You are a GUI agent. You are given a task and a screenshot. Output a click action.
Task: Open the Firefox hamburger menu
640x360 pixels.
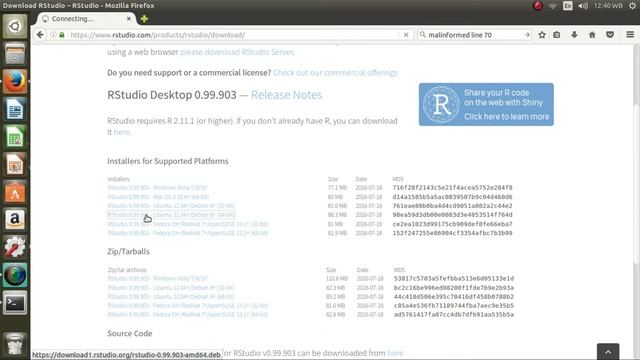click(x=630, y=35)
